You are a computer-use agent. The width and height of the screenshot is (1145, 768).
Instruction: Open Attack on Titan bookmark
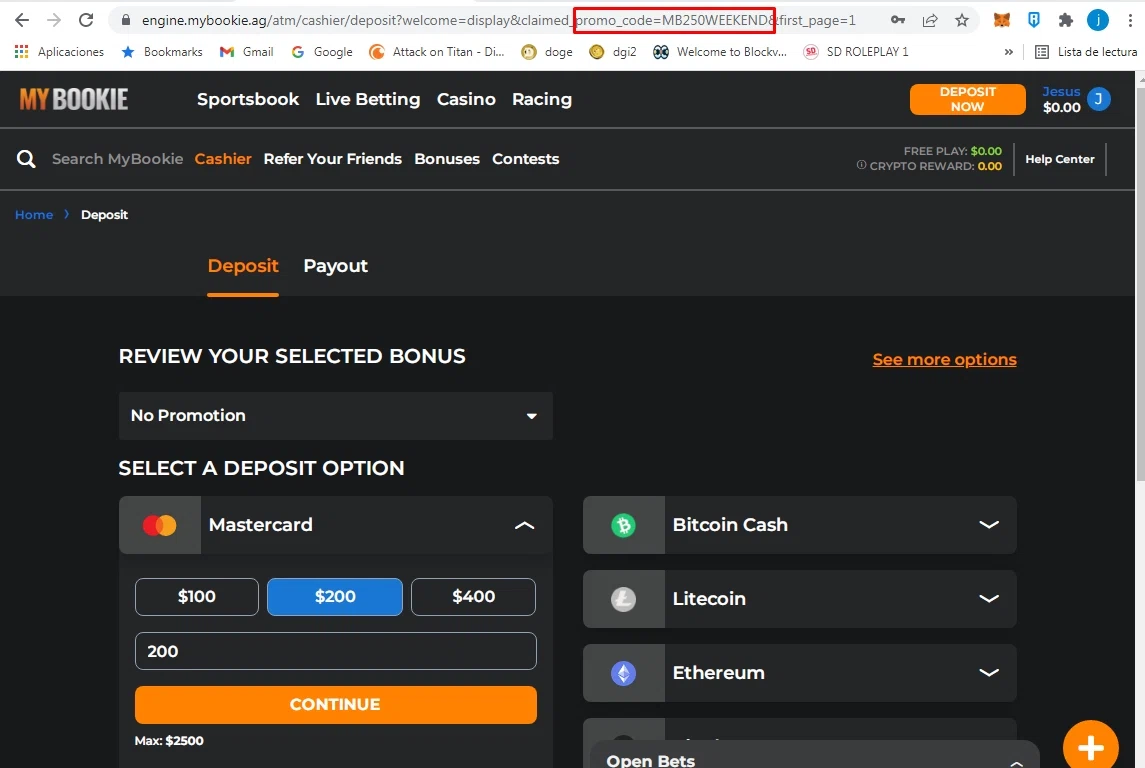pos(437,52)
